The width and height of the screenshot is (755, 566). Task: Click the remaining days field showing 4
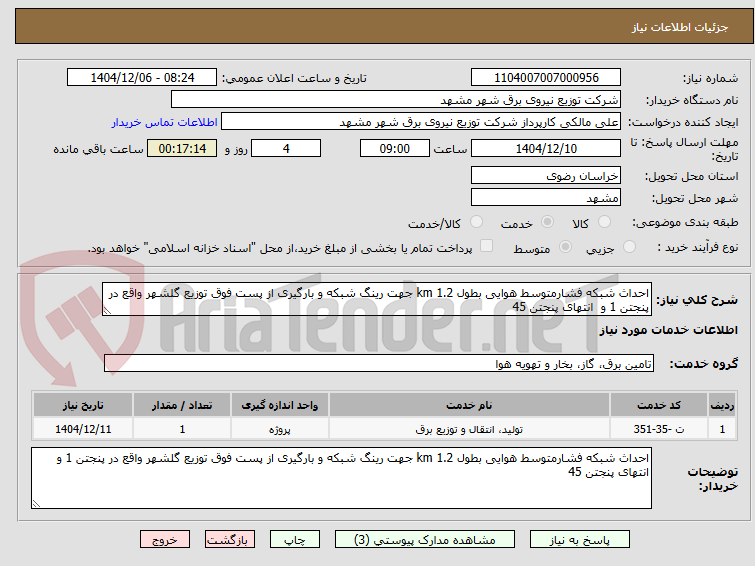286,148
